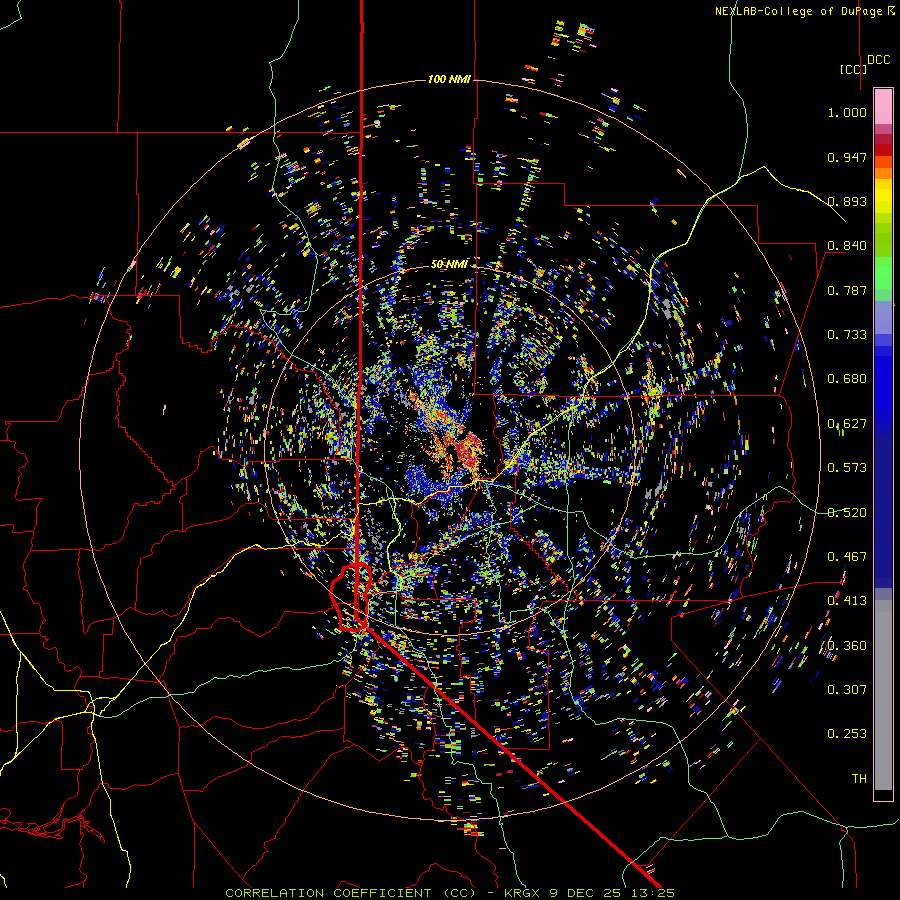Image resolution: width=900 pixels, height=900 pixels.
Task: Click the 0.573 legend value
Action: [x=847, y=468]
